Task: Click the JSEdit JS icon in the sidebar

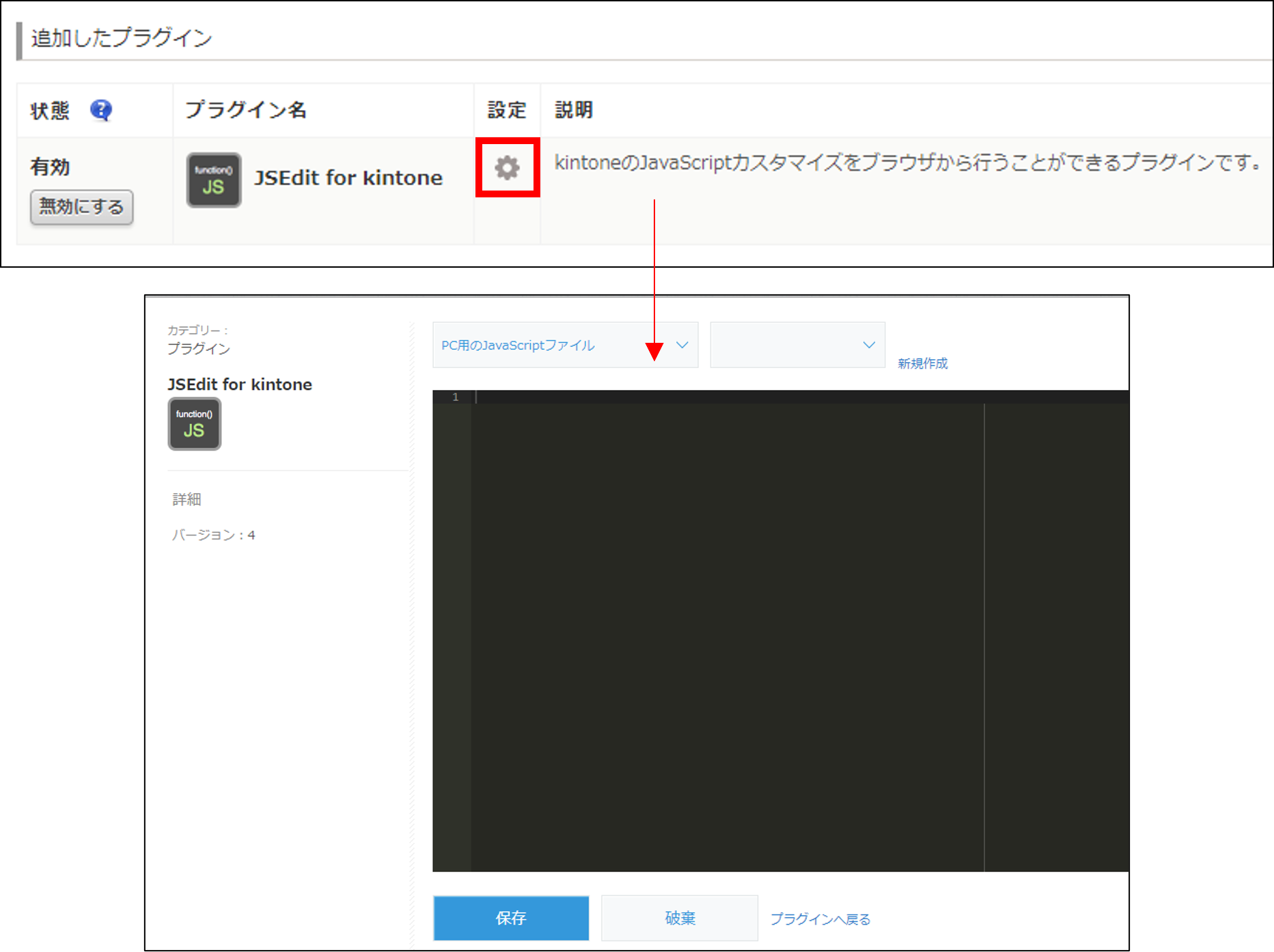Action: [x=195, y=423]
